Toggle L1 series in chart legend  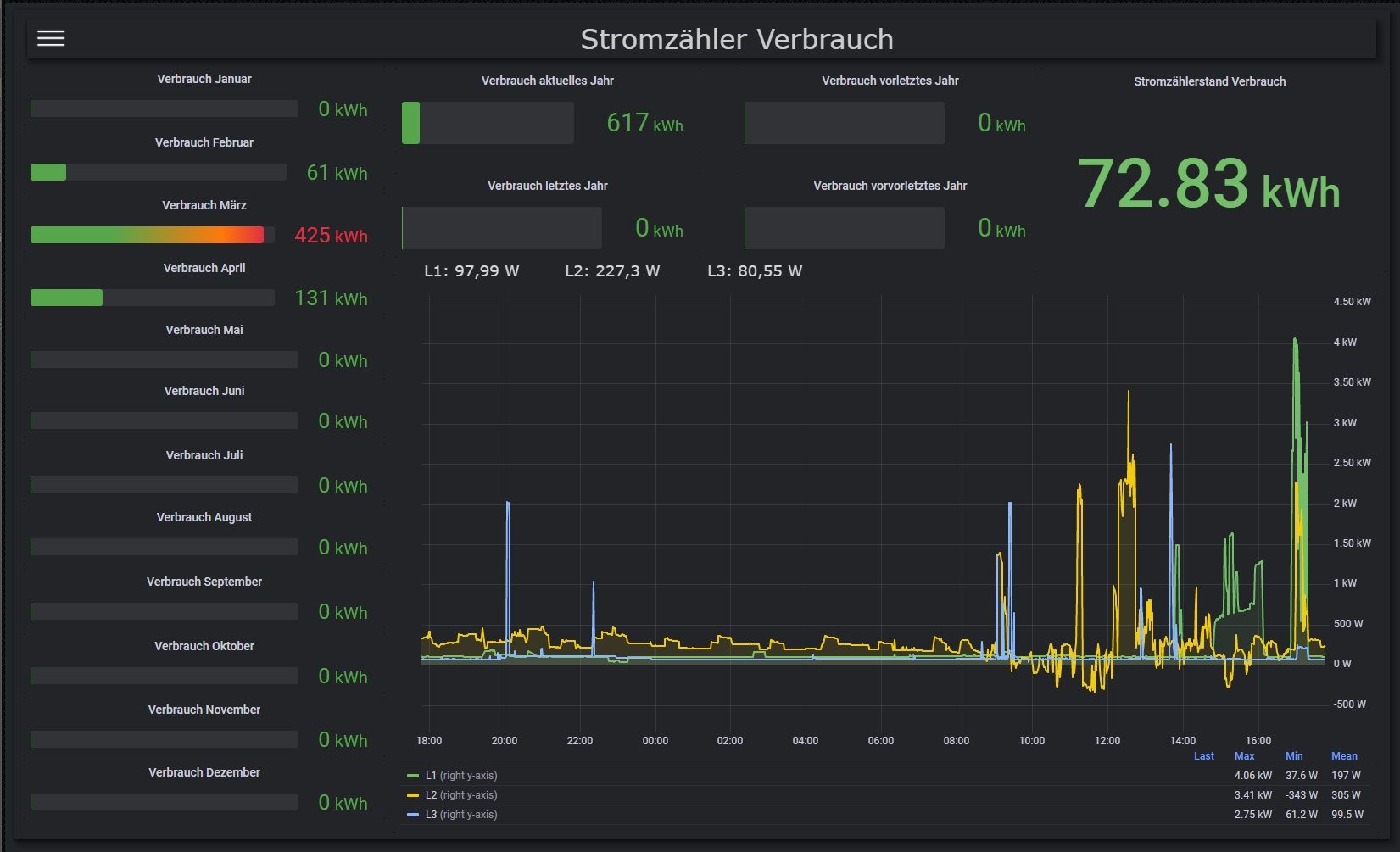(461, 776)
